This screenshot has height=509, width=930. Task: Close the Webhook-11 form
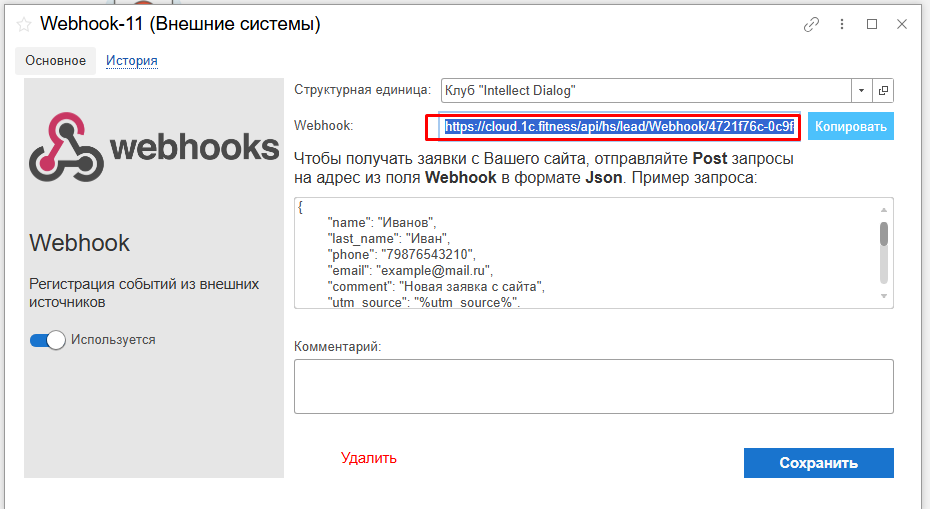902,25
